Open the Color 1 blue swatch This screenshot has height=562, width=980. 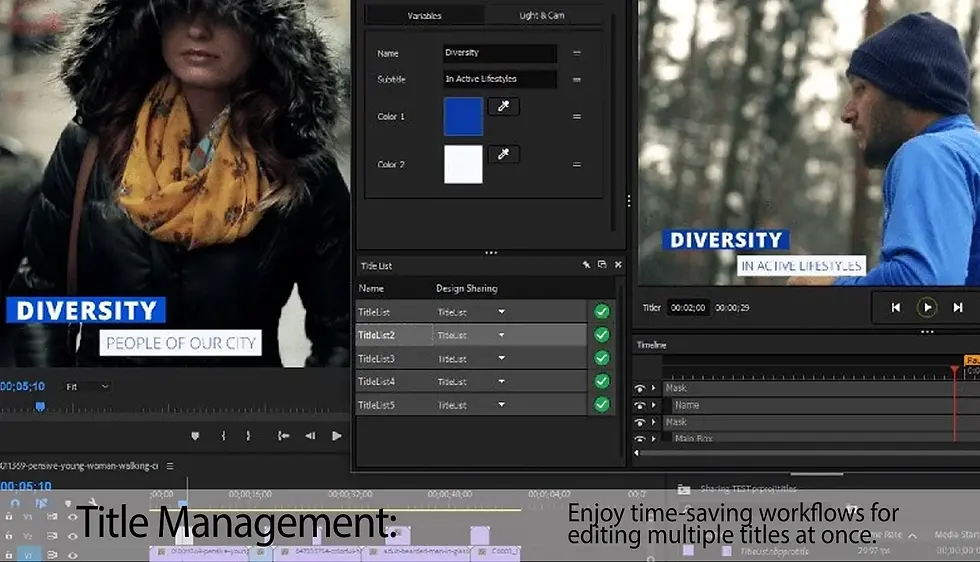463,116
